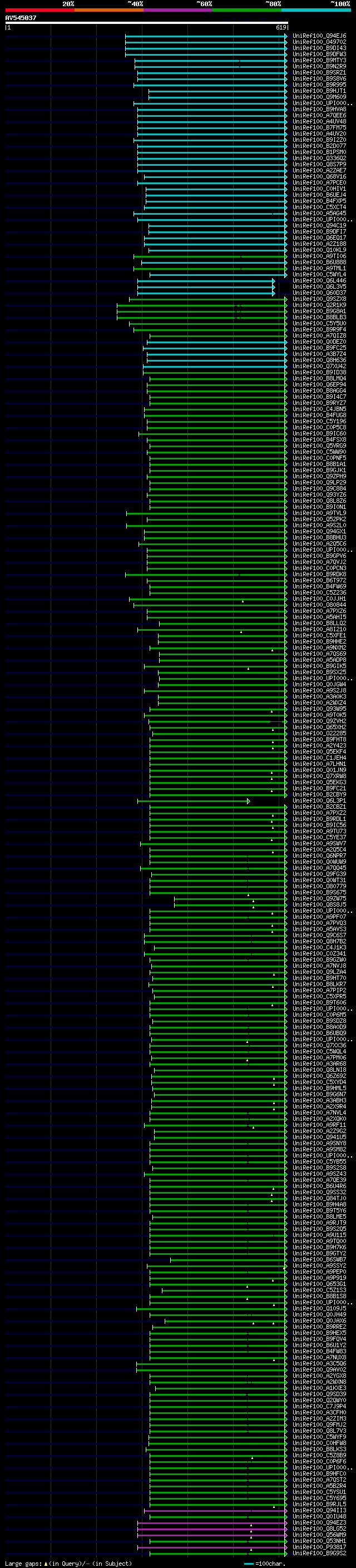Click hit label UniRef100_P93817
The image size is (356, 1568).
(319, 1547)
